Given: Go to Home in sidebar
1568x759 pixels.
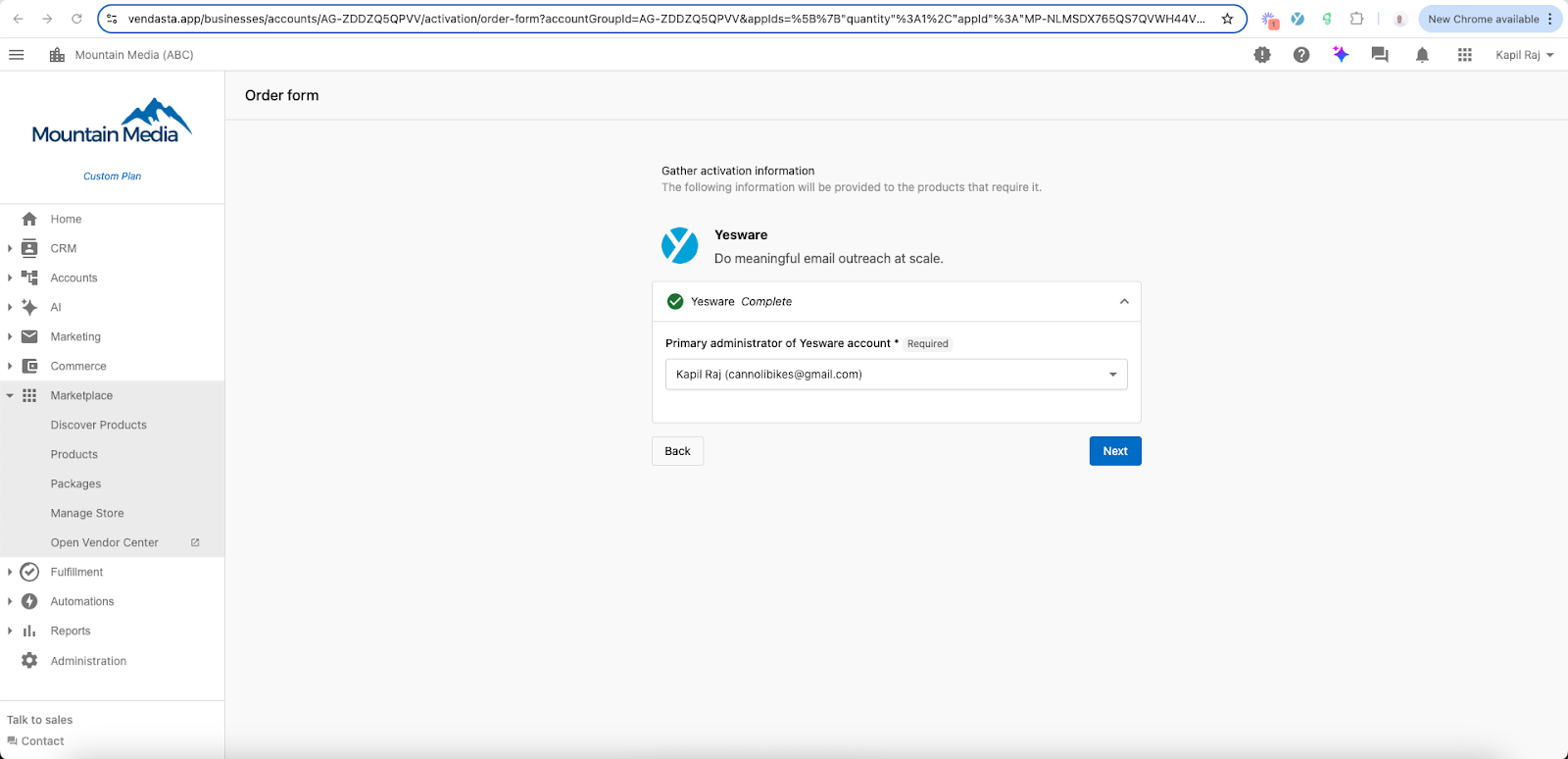Looking at the screenshot, I should (66, 219).
